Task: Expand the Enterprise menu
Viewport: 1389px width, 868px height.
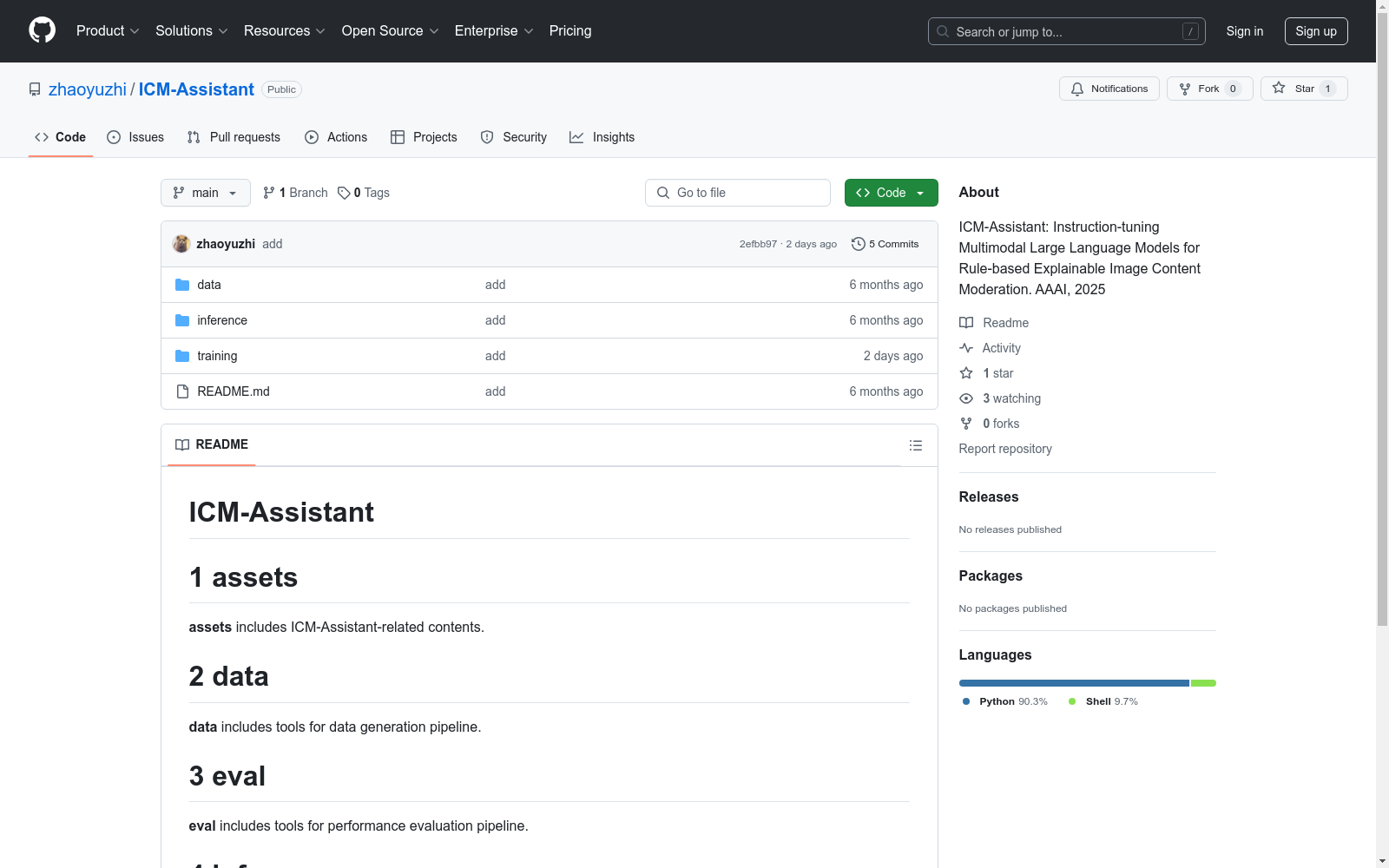Action: (x=494, y=31)
